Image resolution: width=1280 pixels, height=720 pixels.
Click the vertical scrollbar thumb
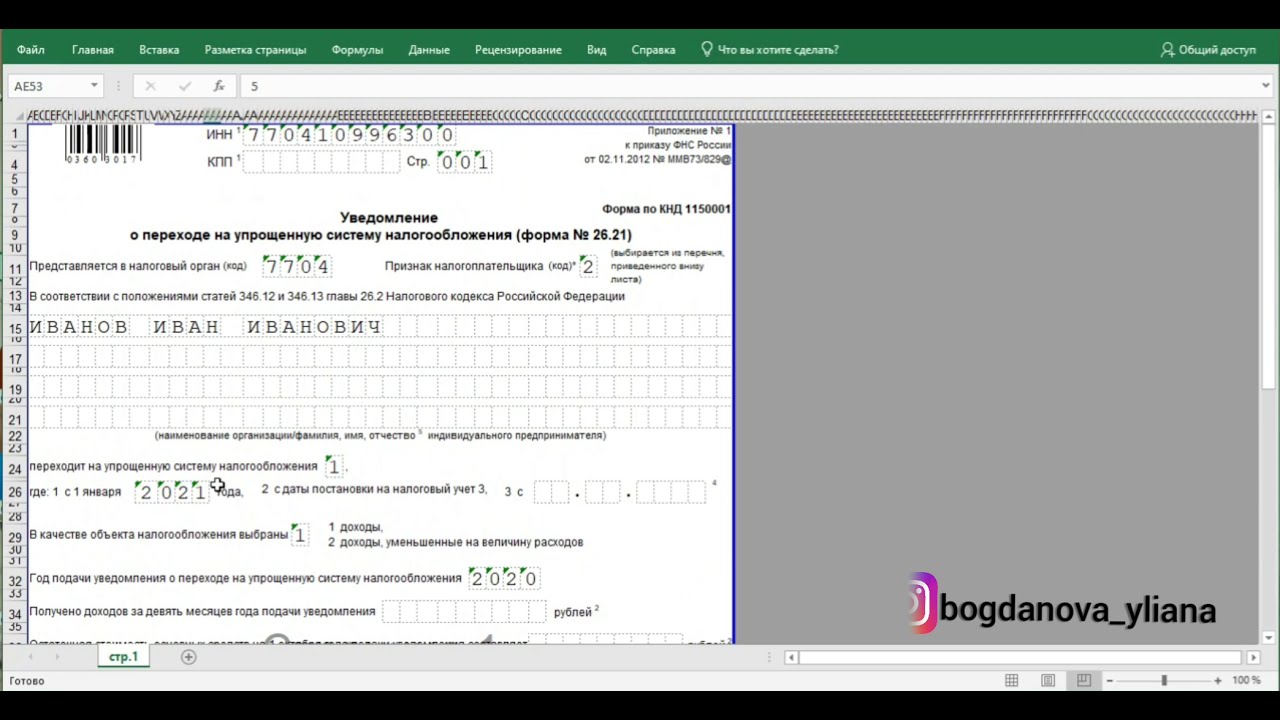pyautogui.click(x=1269, y=257)
